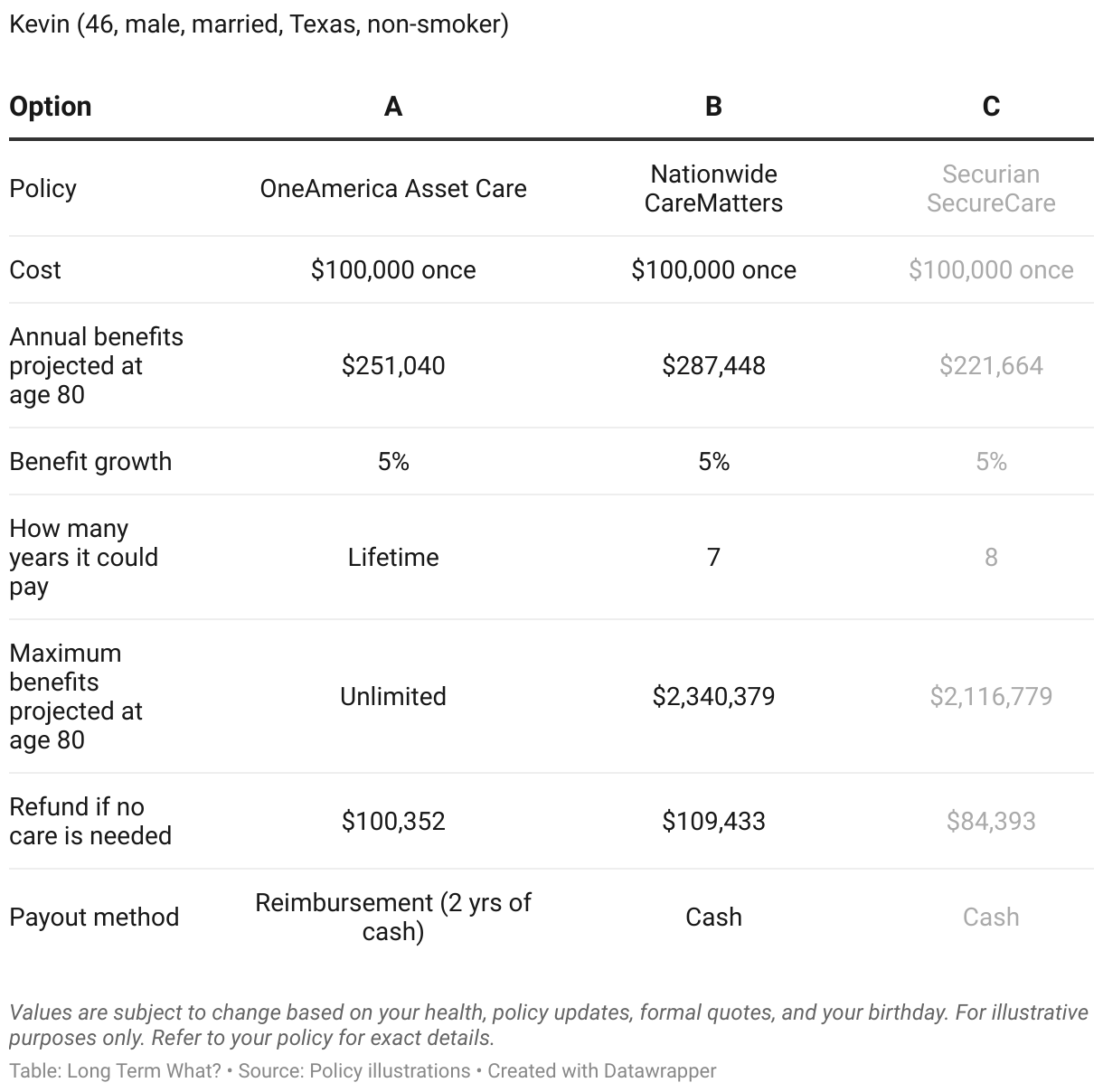Select column header A
1103x1092 pixels.
click(393, 107)
